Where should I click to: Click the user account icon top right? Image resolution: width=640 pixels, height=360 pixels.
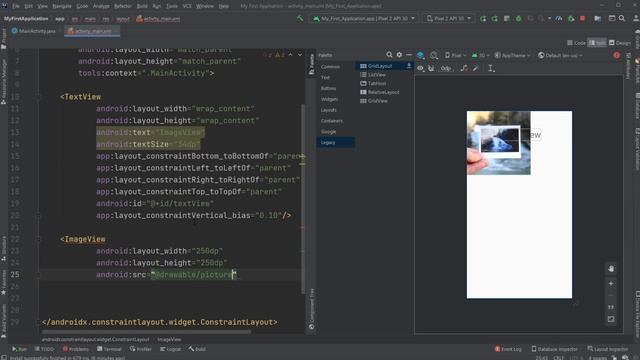636,18
